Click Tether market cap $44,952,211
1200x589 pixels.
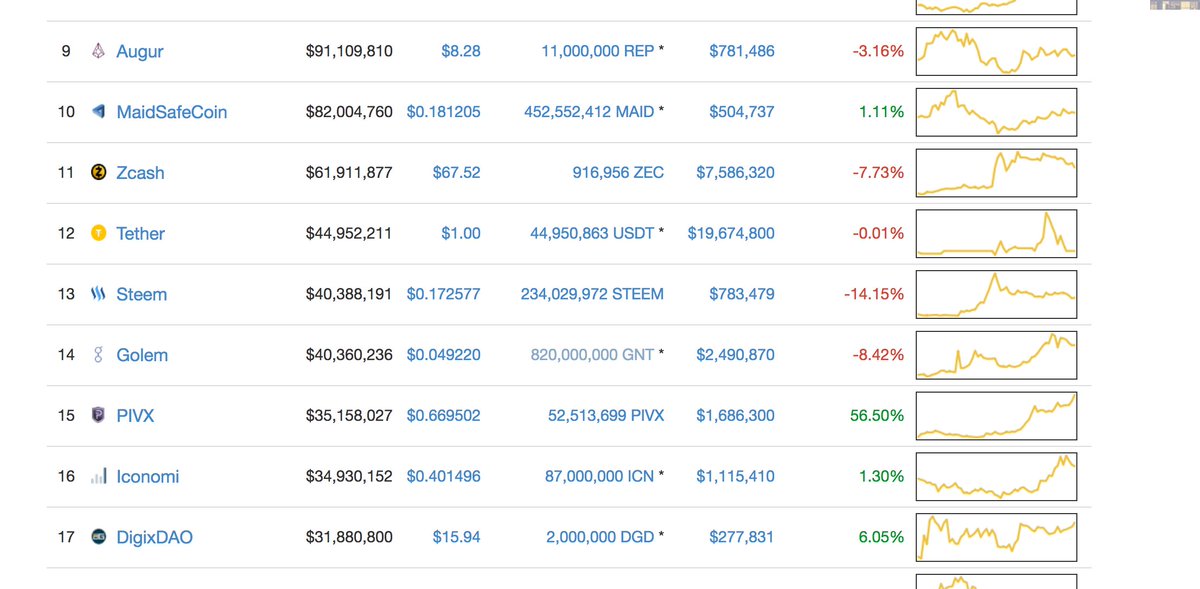coord(349,233)
